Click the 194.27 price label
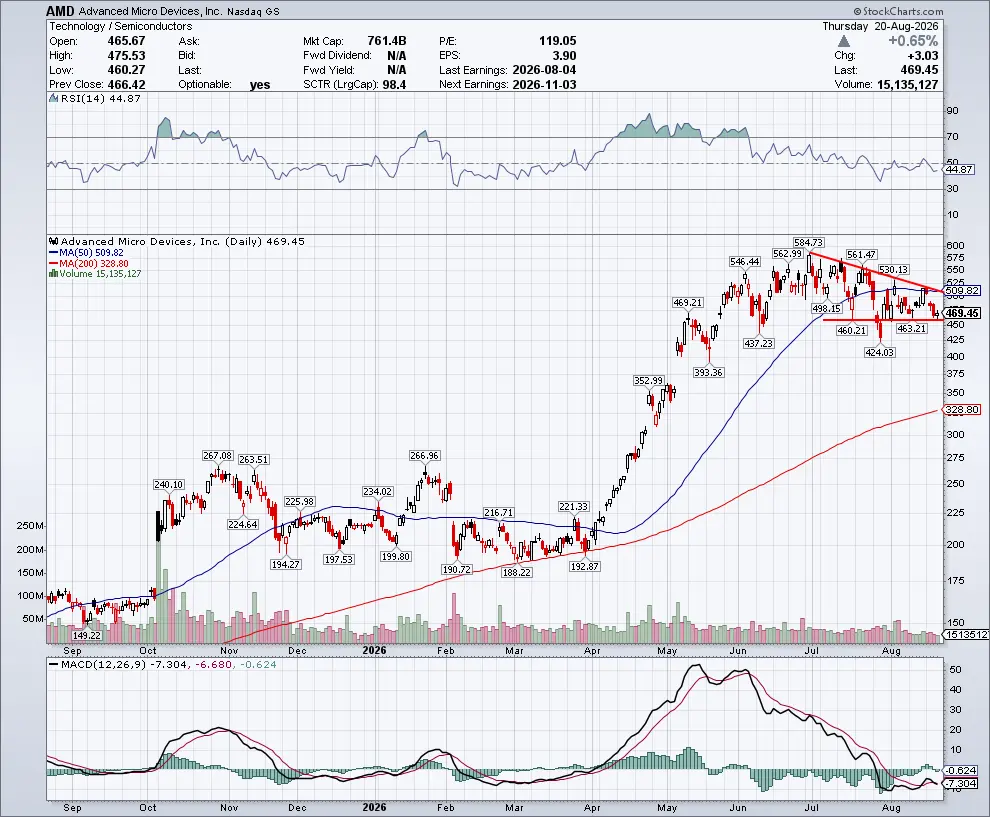Screen dimensions: 990x817 coord(285,564)
